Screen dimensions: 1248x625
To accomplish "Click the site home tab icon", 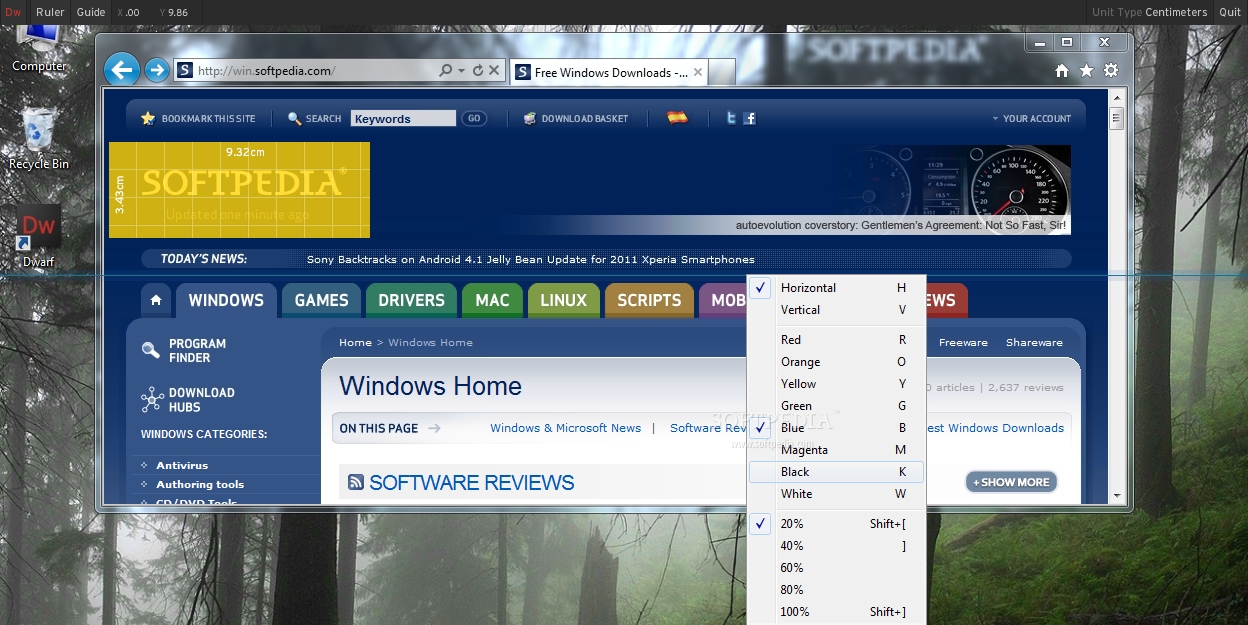I will point(156,300).
